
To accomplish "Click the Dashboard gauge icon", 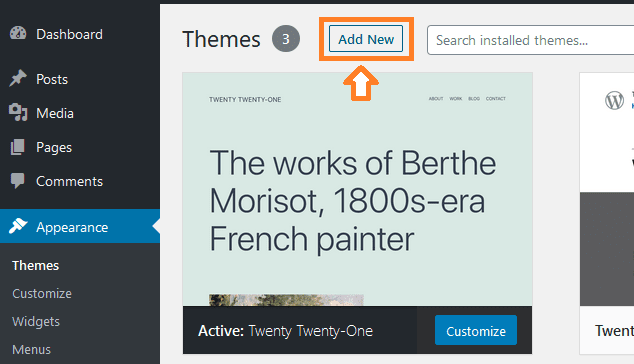I will pos(18,34).
